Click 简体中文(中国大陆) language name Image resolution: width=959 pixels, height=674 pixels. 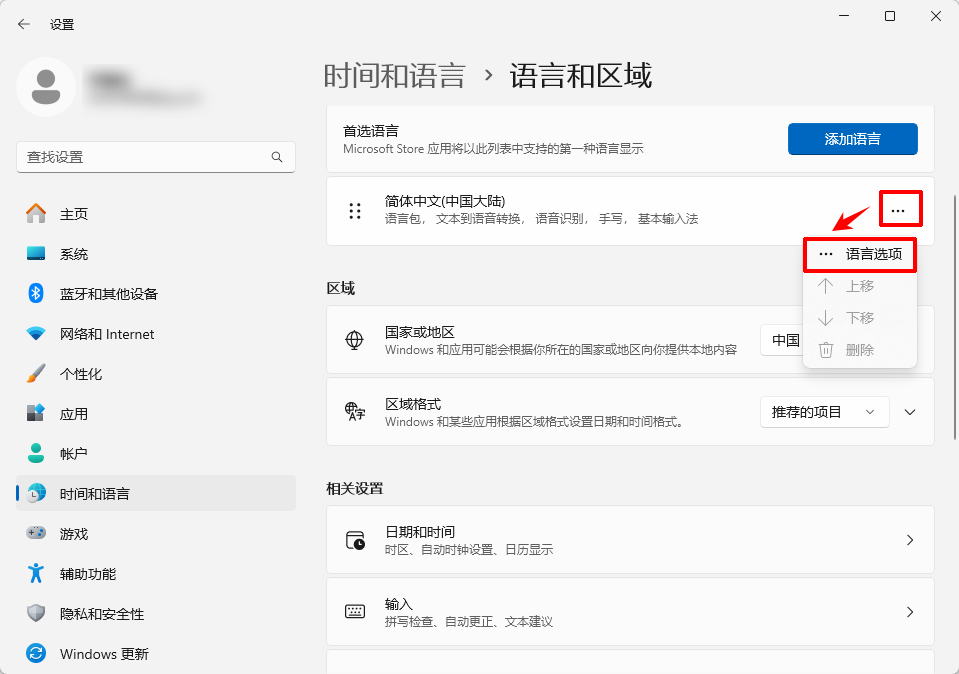coord(445,201)
